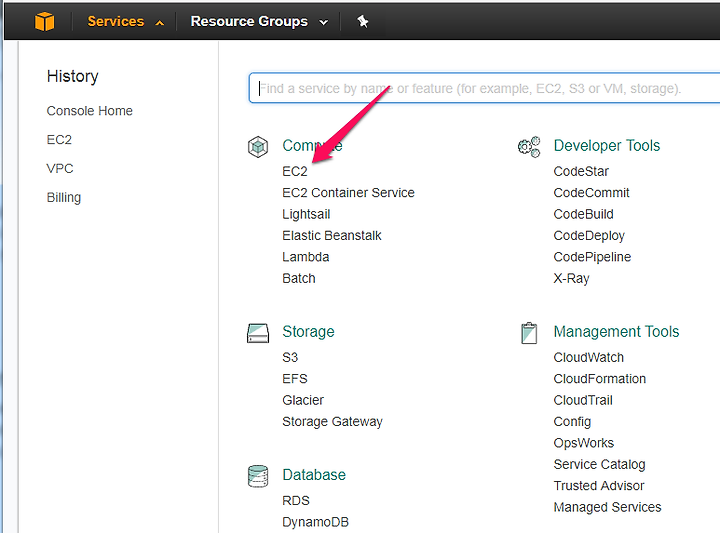Image resolution: width=720 pixels, height=533 pixels.
Task: Click the AWS orange cube logo
Action: point(45,21)
